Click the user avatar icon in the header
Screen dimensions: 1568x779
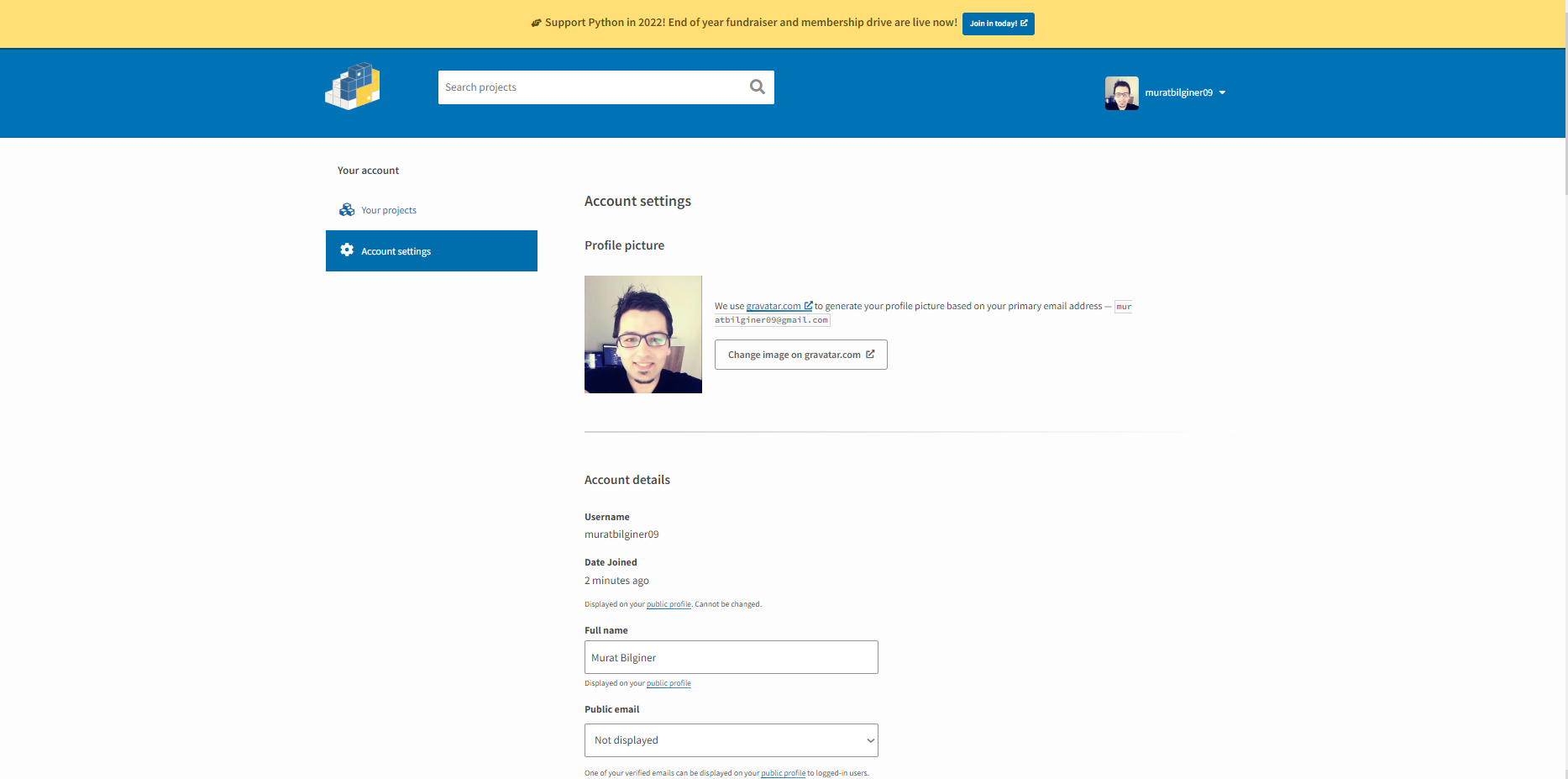click(1121, 92)
